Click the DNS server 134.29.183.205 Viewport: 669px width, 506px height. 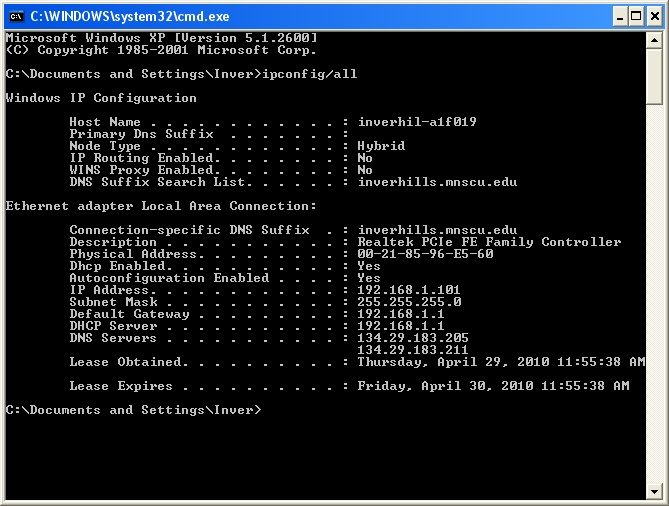click(413, 338)
